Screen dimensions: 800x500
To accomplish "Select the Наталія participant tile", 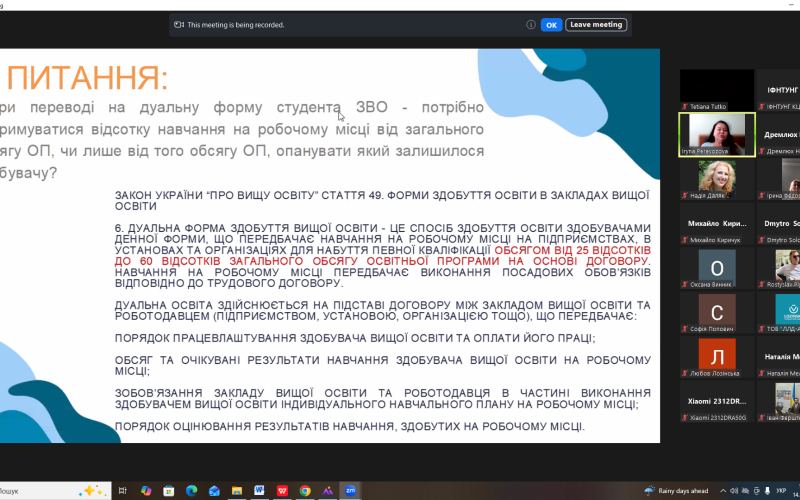I will pos(779,357).
